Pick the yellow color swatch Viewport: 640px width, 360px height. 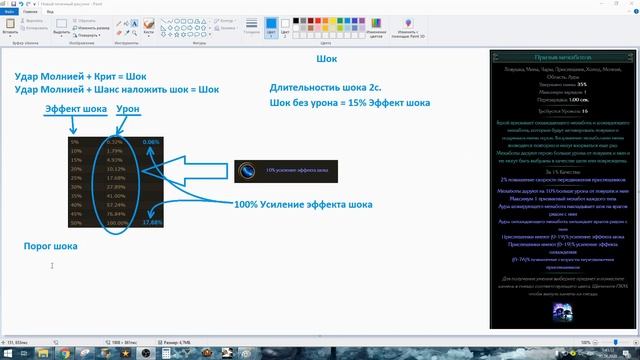coord(333,20)
